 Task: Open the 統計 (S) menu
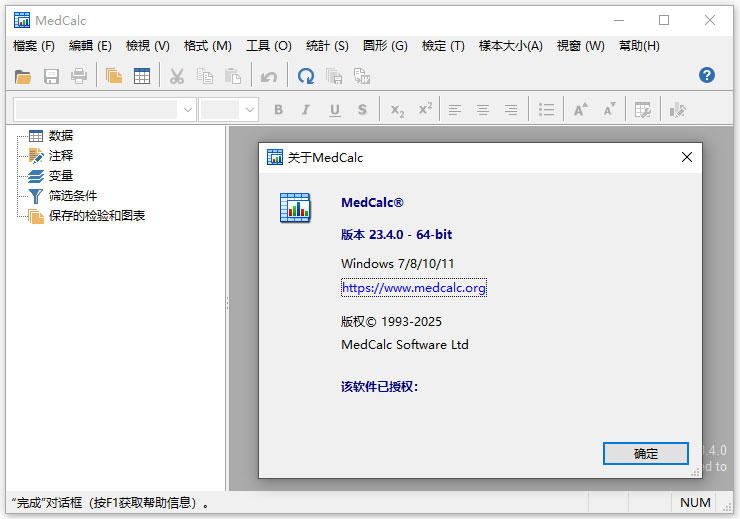[x=327, y=46]
